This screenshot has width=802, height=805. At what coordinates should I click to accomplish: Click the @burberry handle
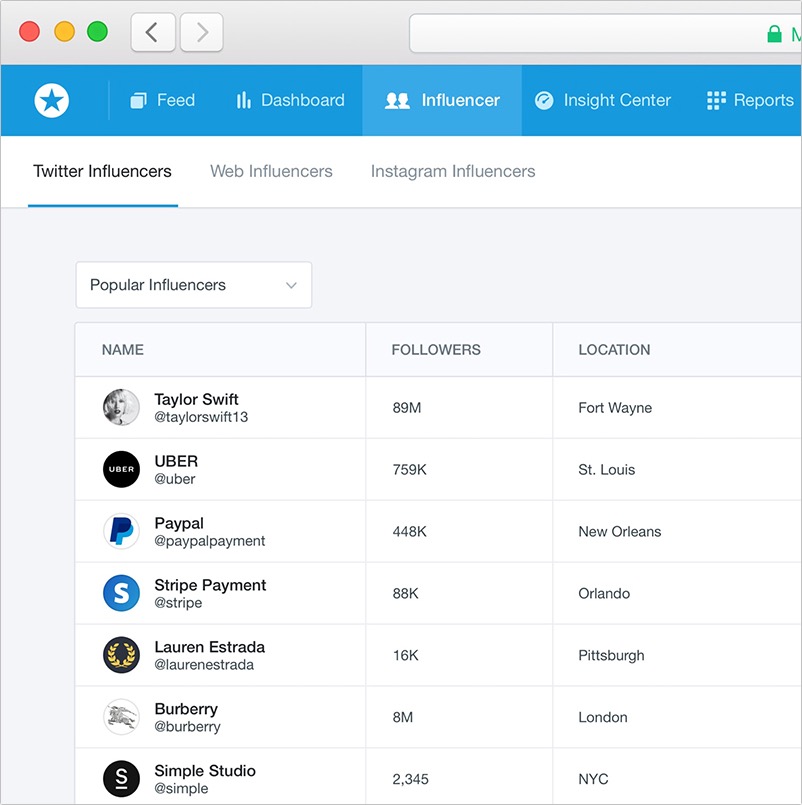click(187, 727)
